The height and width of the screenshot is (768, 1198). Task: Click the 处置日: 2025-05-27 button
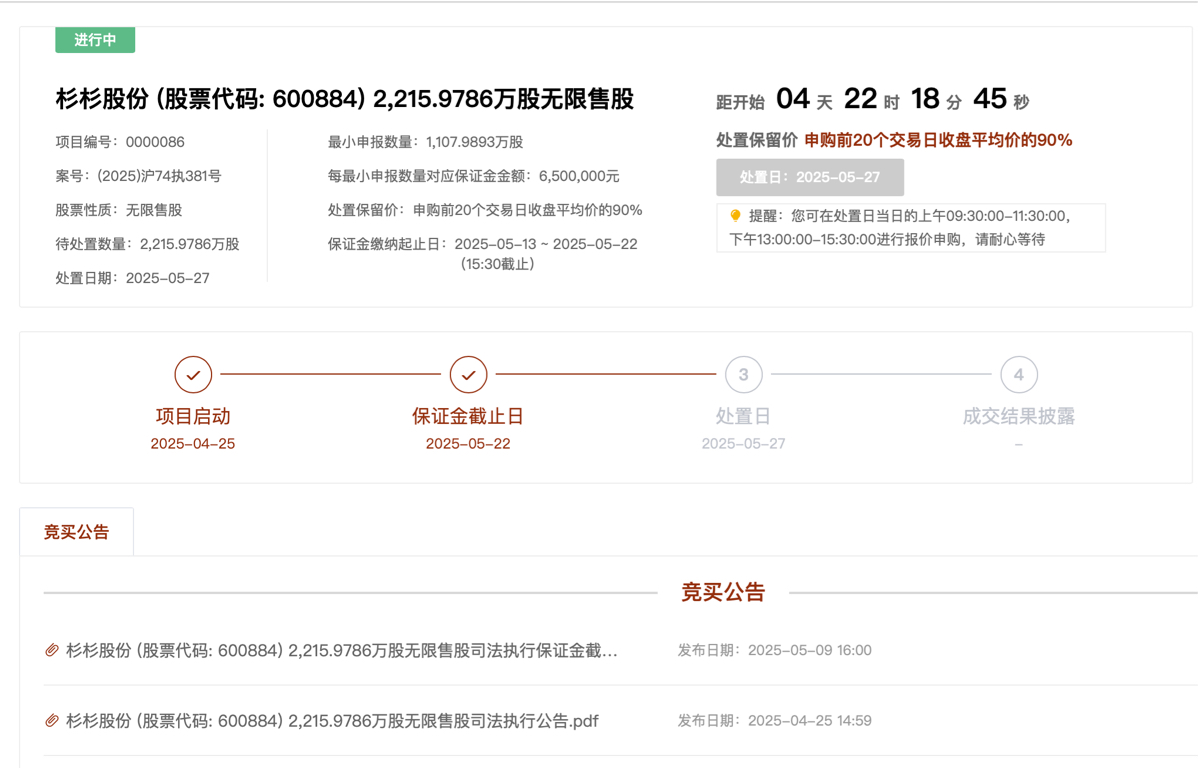click(x=810, y=177)
